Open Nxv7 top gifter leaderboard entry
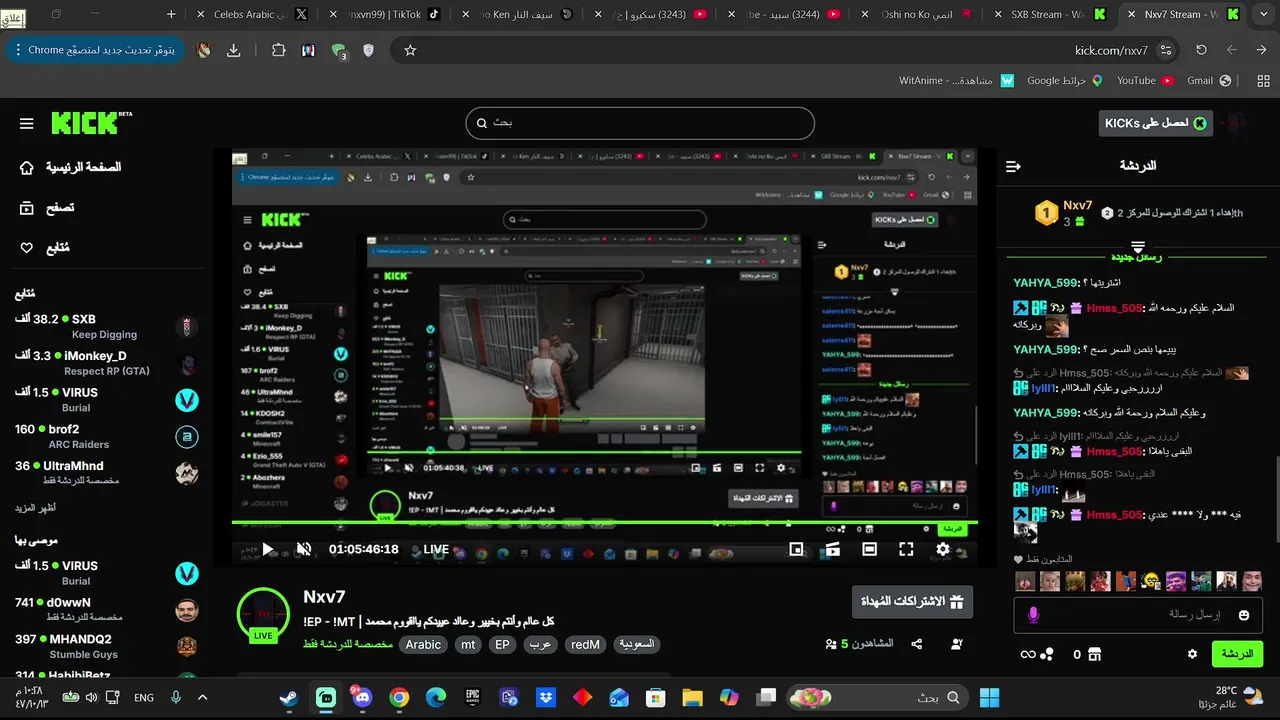The image size is (1280, 720). (x=1065, y=213)
